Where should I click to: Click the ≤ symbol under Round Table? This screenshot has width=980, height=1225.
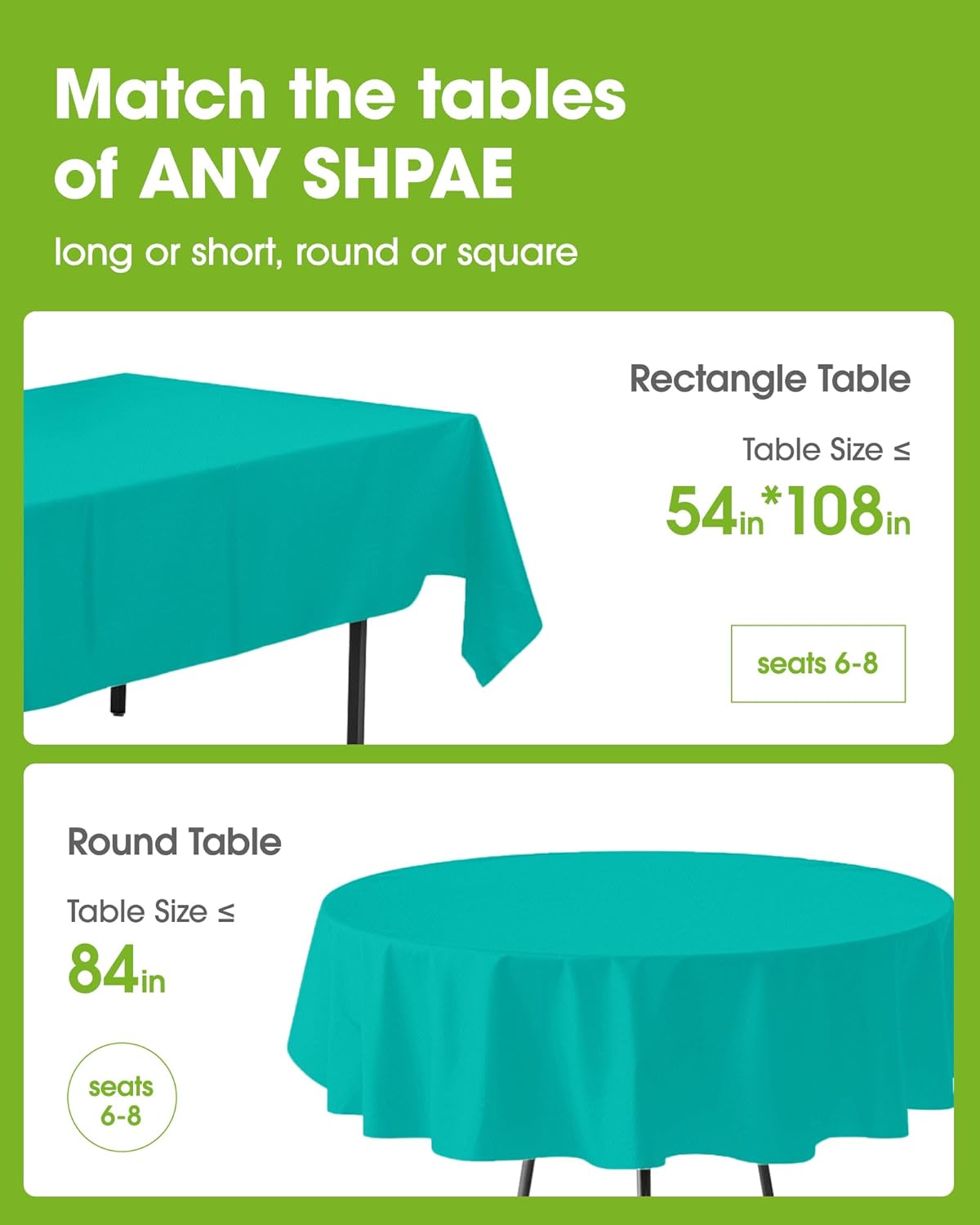click(x=226, y=912)
